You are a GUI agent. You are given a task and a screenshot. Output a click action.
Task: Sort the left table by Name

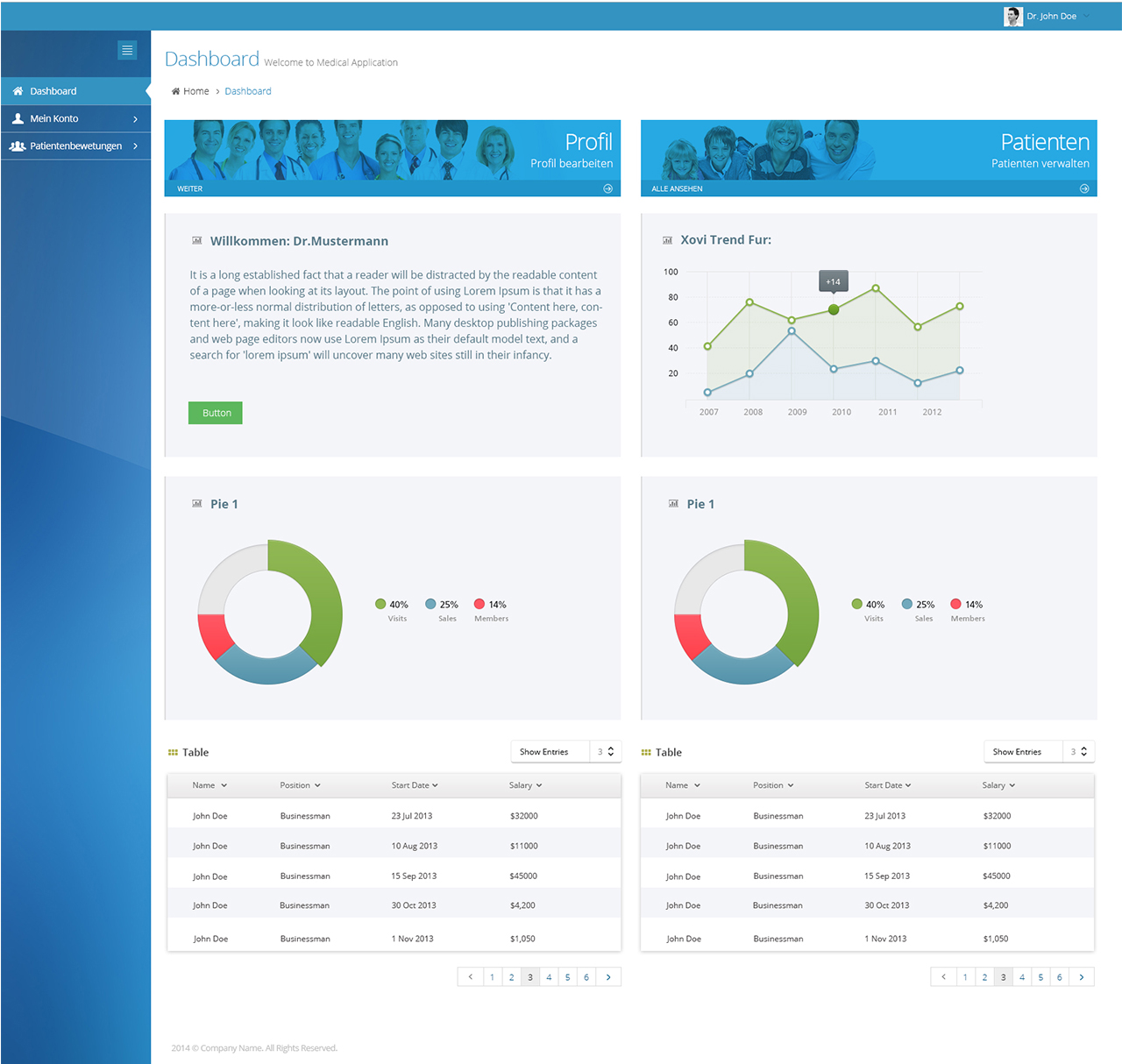[208, 784]
